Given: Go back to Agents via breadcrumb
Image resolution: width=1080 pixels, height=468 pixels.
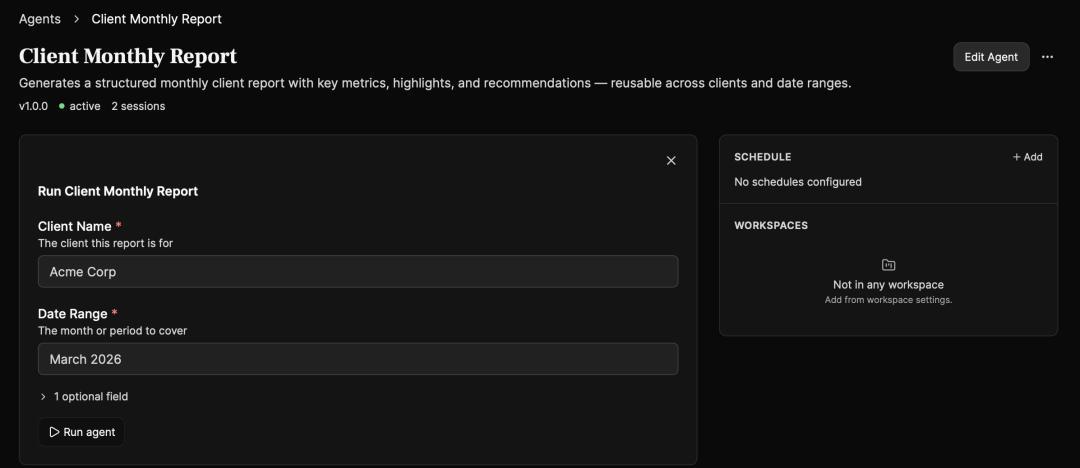Looking at the screenshot, I should tap(40, 19).
